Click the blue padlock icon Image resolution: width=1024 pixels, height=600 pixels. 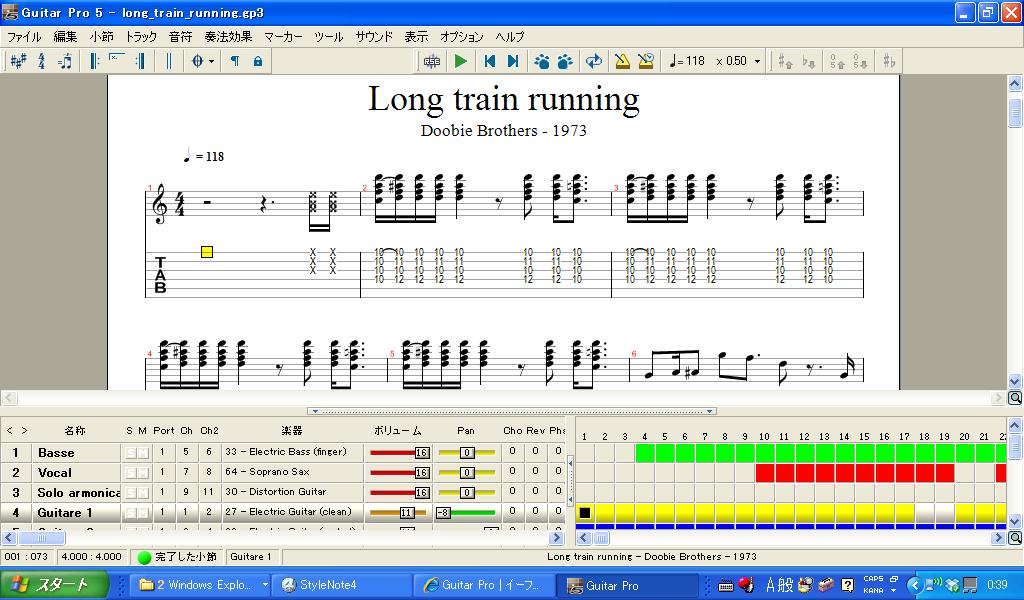pos(258,61)
